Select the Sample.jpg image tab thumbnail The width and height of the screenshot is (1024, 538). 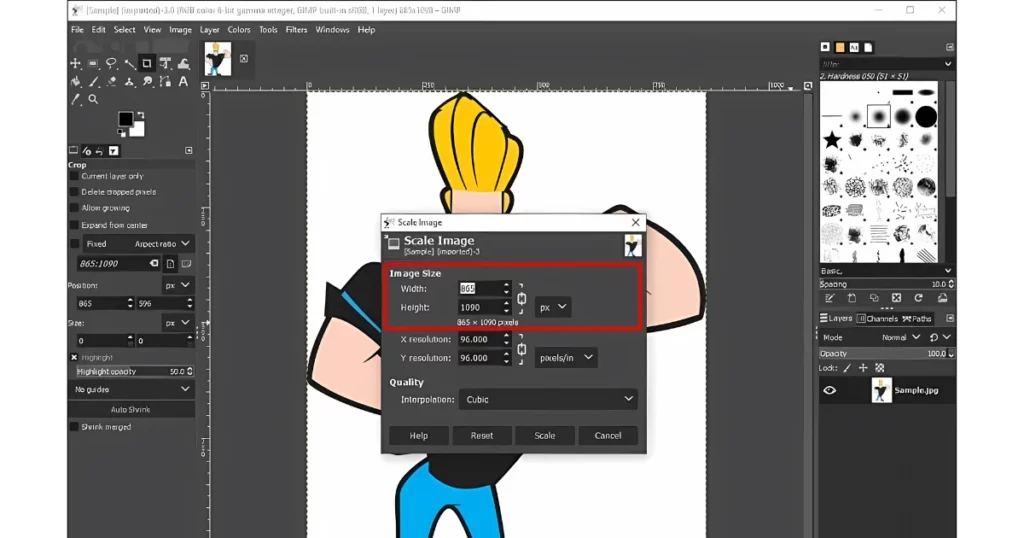217,59
